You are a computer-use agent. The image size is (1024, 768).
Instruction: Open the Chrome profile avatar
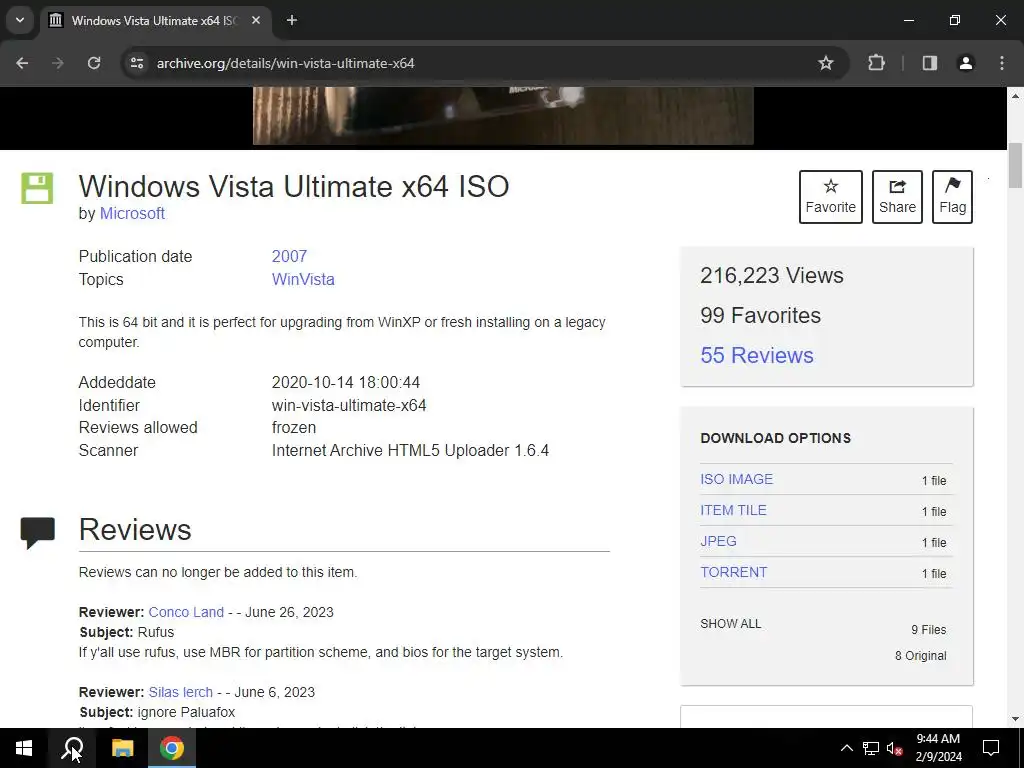tap(966, 63)
